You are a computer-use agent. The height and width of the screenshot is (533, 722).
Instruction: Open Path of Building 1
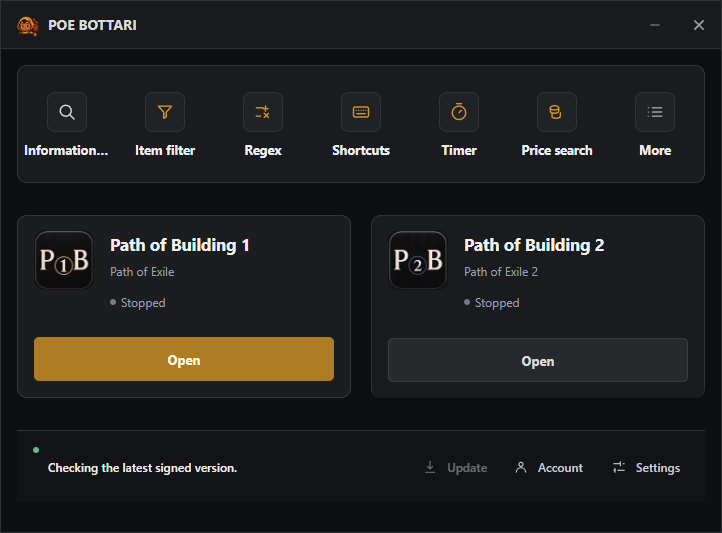[x=184, y=359]
